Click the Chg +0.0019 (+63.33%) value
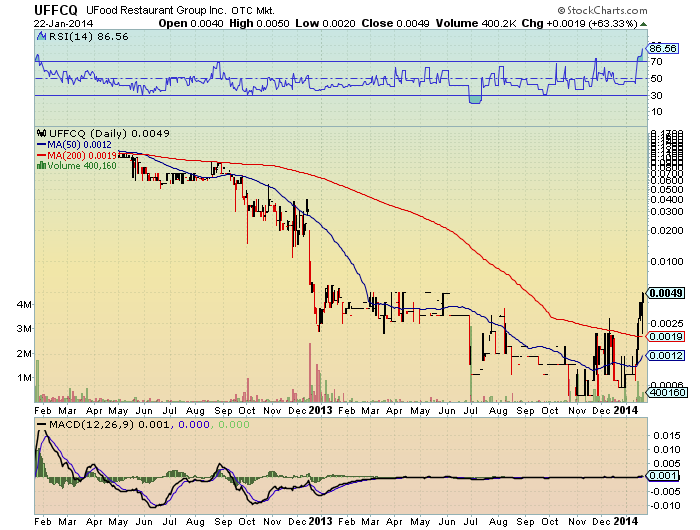Screen dimensions: 700x530 579,24
